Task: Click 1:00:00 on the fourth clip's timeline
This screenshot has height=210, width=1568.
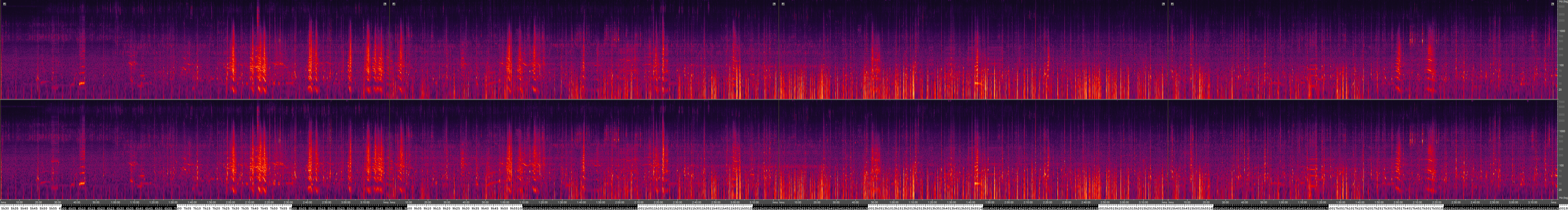Action: 1283,202
